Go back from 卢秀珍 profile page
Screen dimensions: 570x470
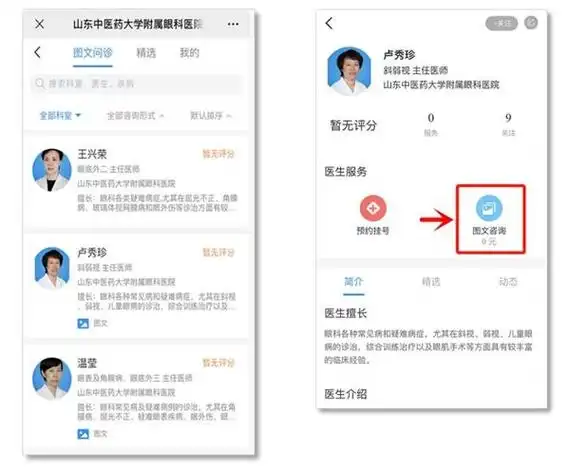[329, 23]
